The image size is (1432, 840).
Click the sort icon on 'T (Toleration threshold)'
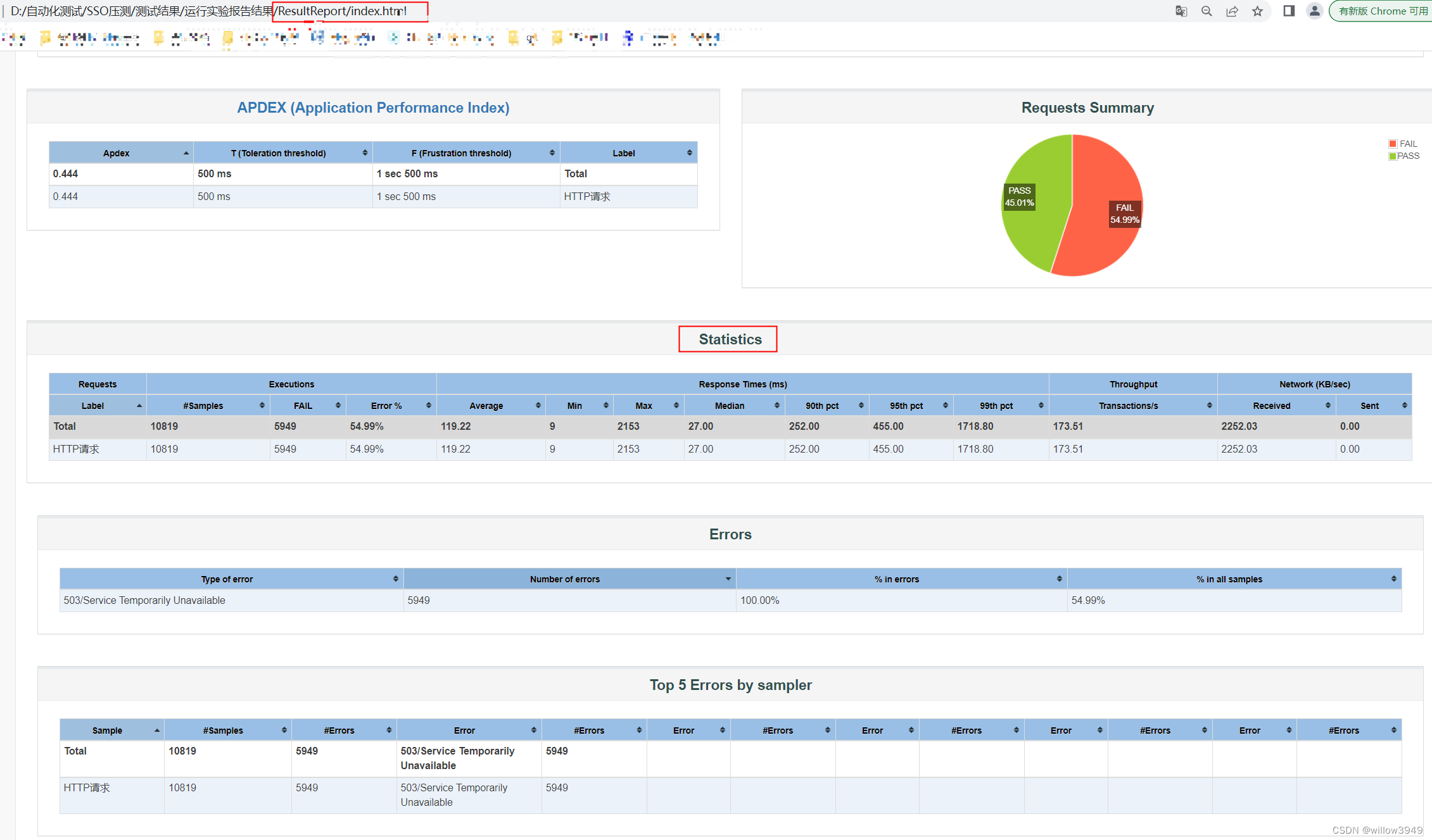[x=365, y=153]
